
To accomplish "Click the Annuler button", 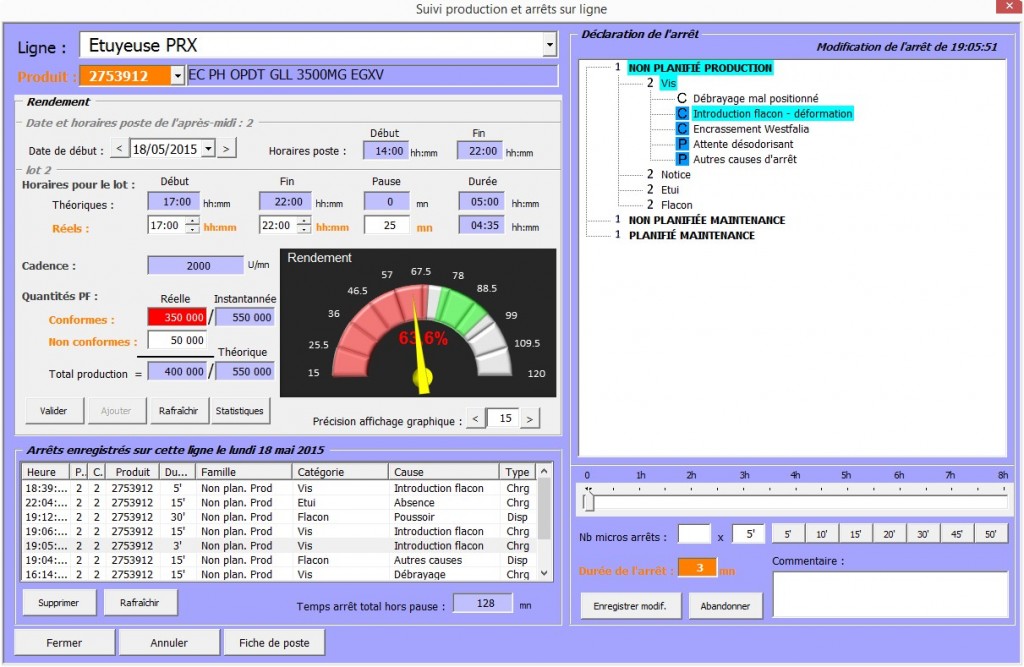I will pos(169,643).
